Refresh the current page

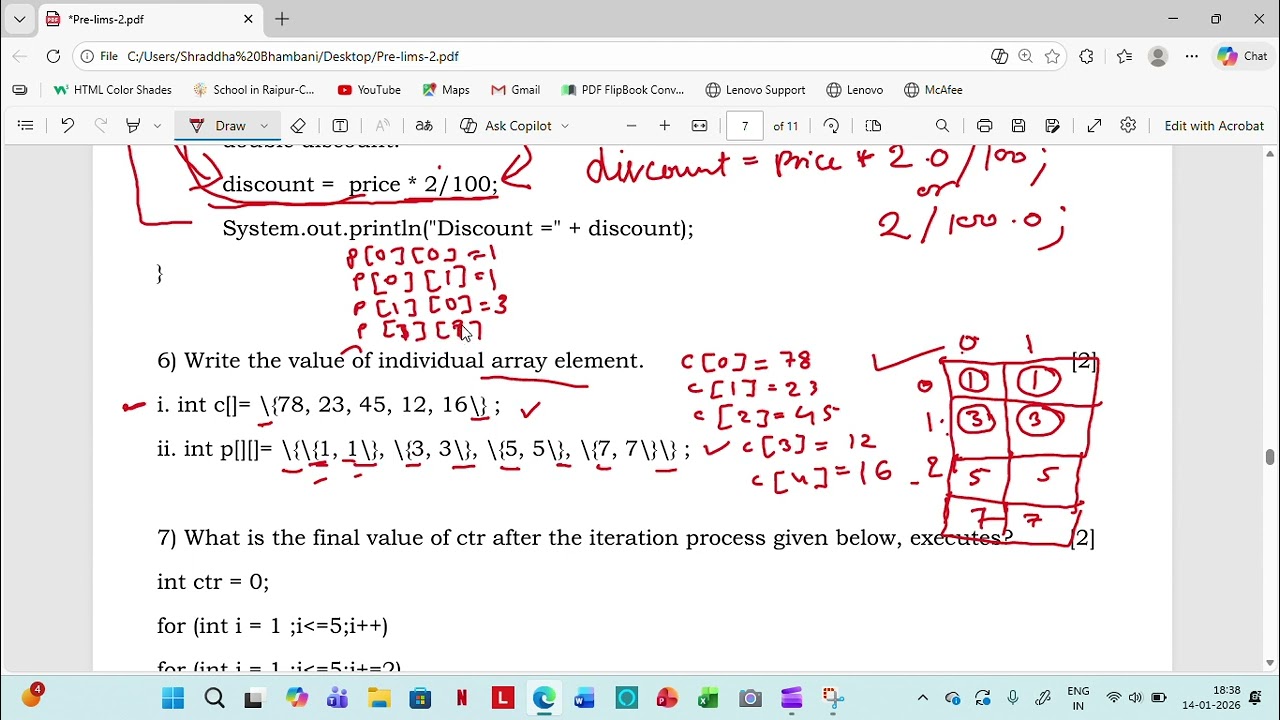coord(54,57)
